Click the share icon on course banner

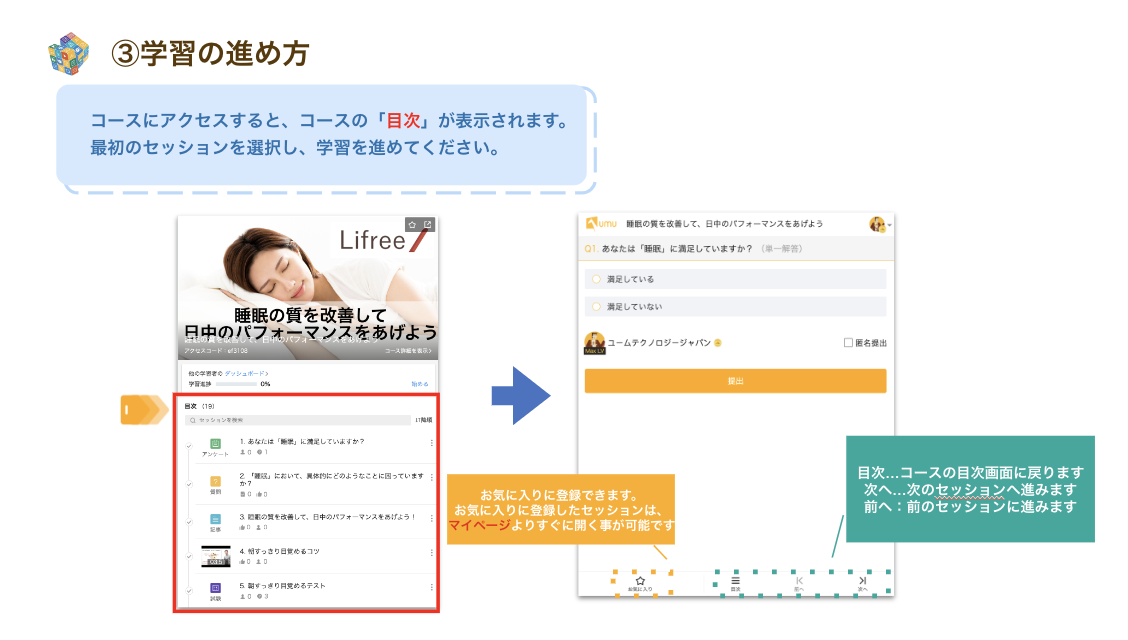pos(428,224)
